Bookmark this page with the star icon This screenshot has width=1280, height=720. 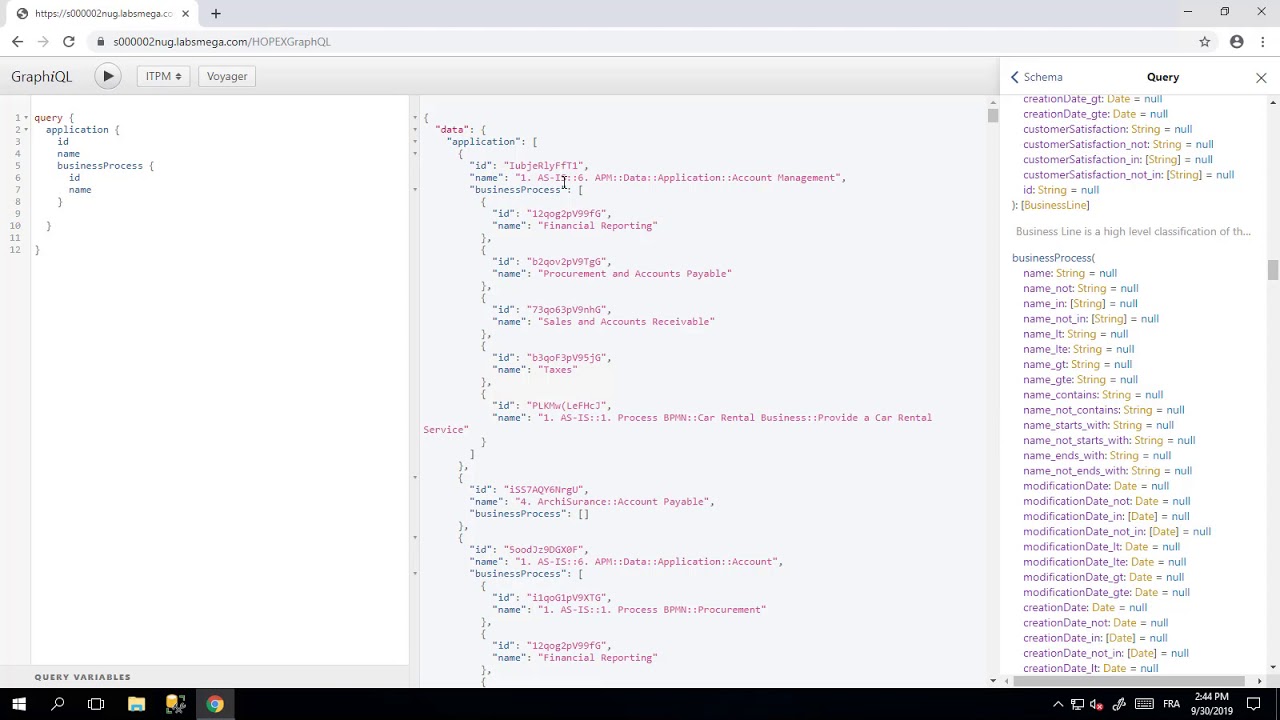pyautogui.click(x=1205, y=42)
